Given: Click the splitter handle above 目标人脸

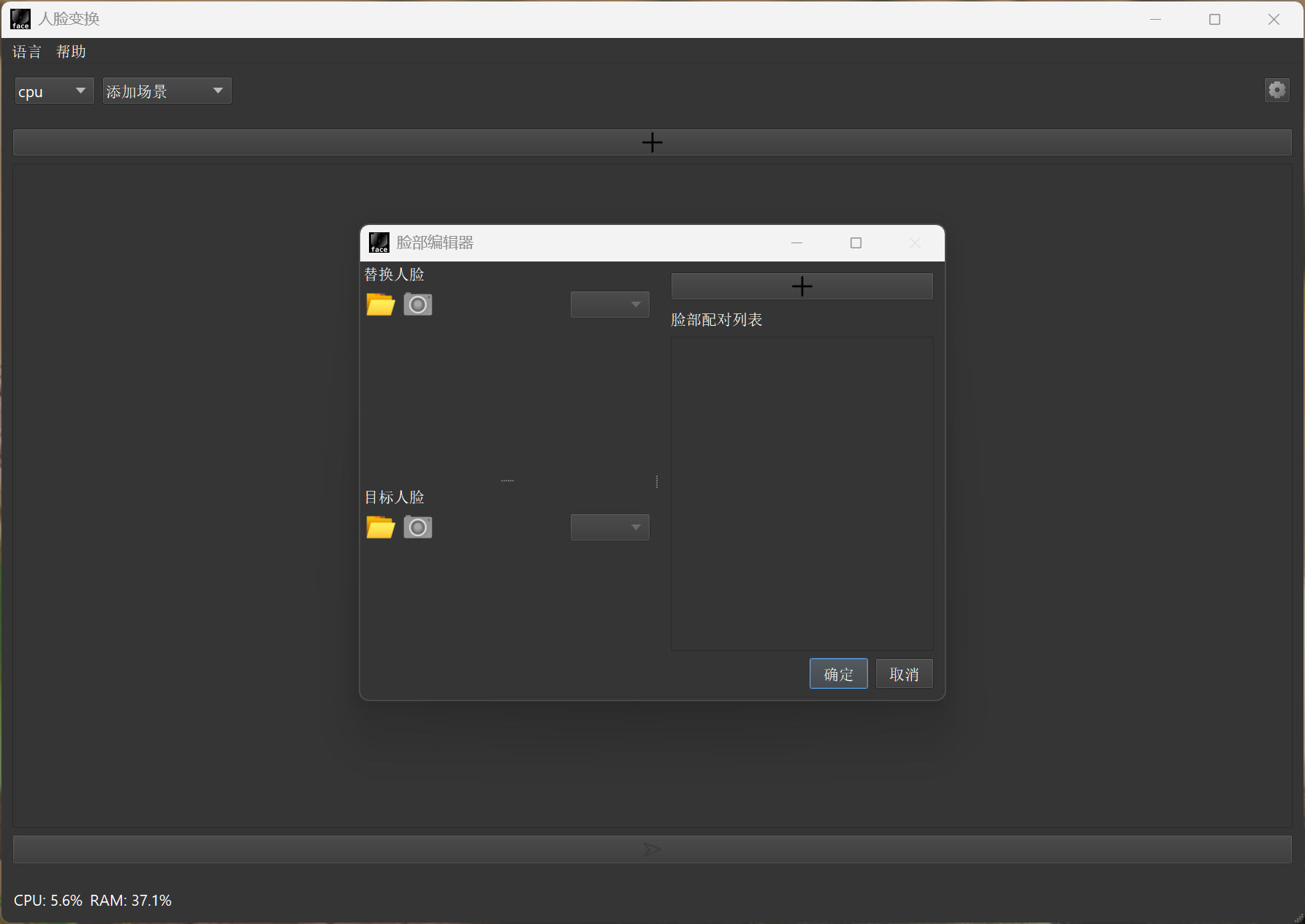Looking at the screenshot, I should click(507, 481).
